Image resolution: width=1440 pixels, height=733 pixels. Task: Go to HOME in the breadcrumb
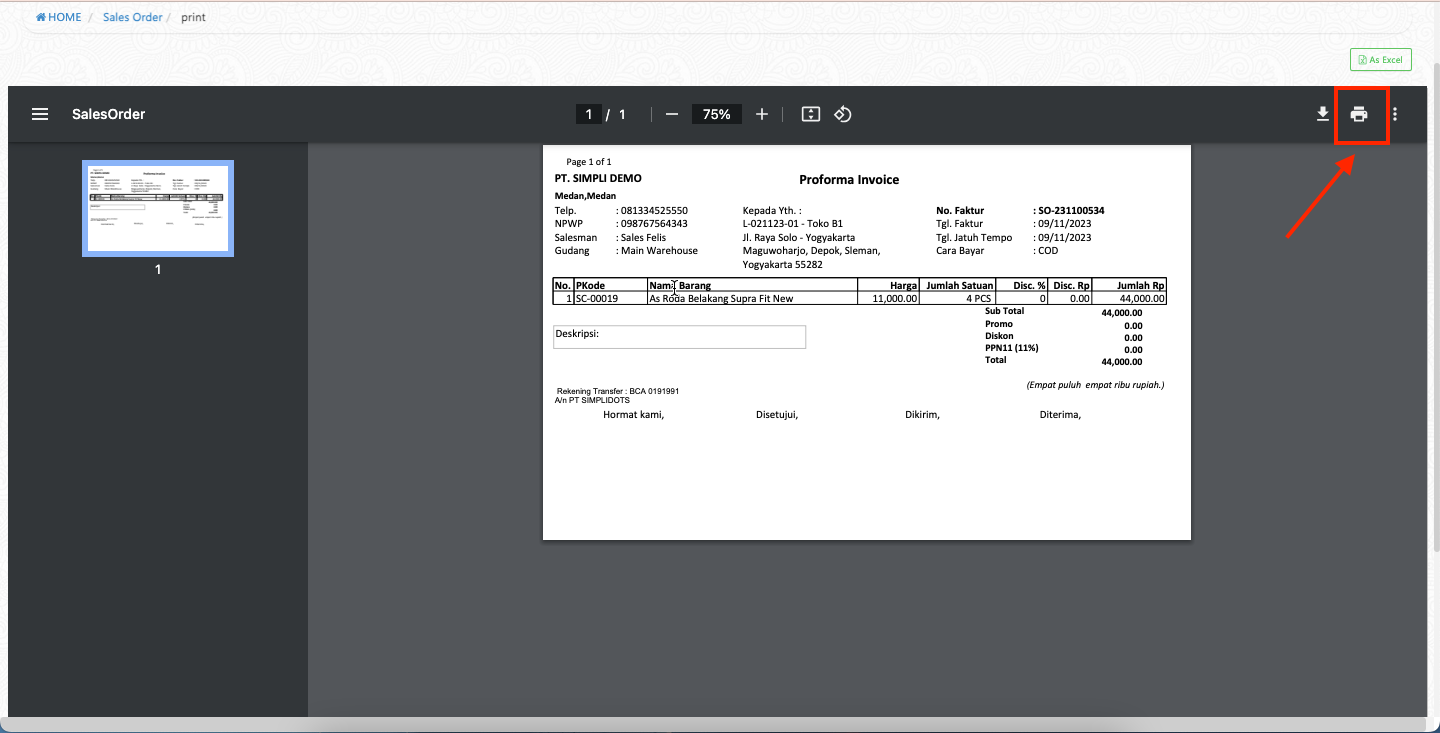coord(59,17)
